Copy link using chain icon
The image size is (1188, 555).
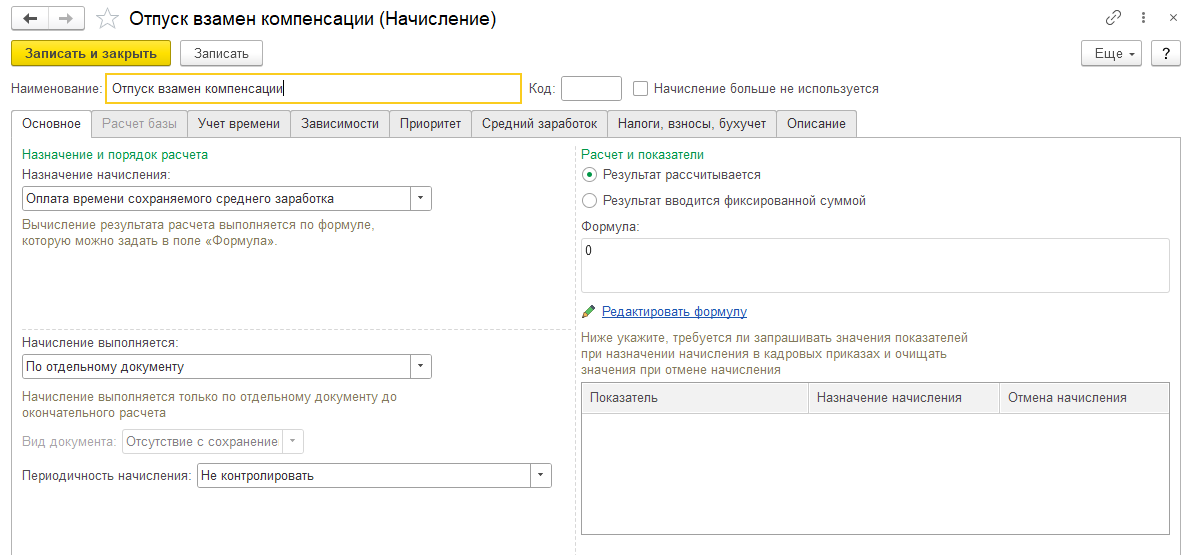click(1113, 18)
